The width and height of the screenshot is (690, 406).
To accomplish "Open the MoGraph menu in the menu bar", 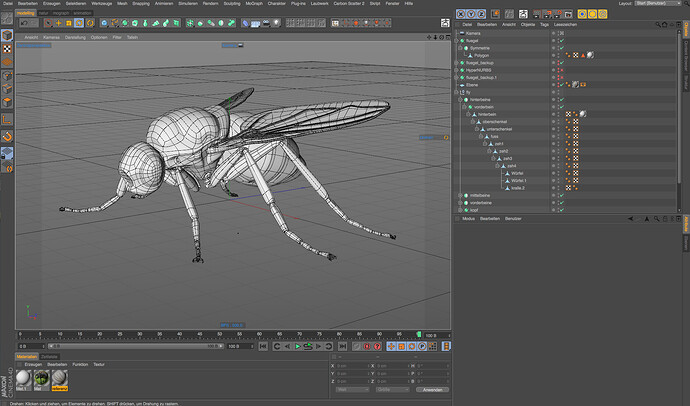I will 254,3.
